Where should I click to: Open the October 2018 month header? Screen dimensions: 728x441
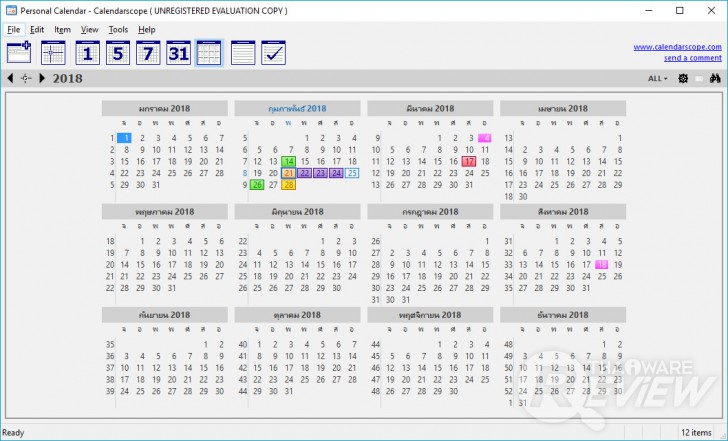(298, 315)
